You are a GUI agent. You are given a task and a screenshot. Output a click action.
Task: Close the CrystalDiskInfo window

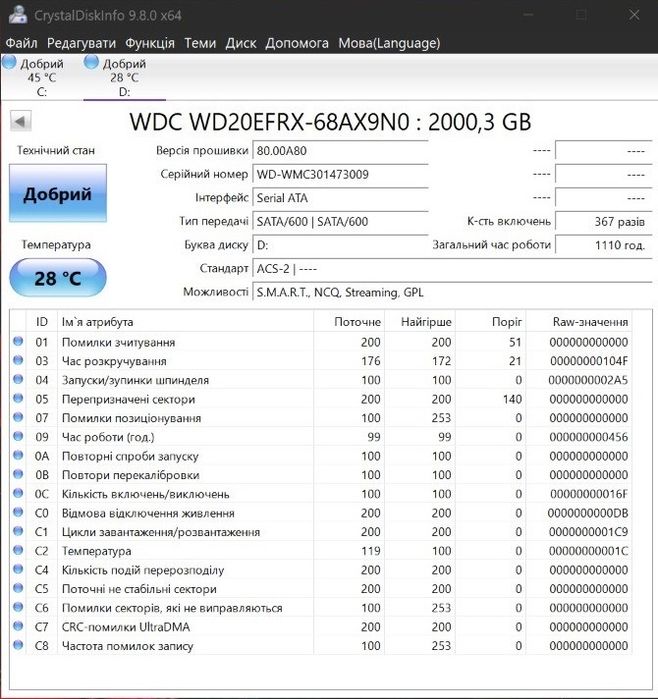pos(633,15)
